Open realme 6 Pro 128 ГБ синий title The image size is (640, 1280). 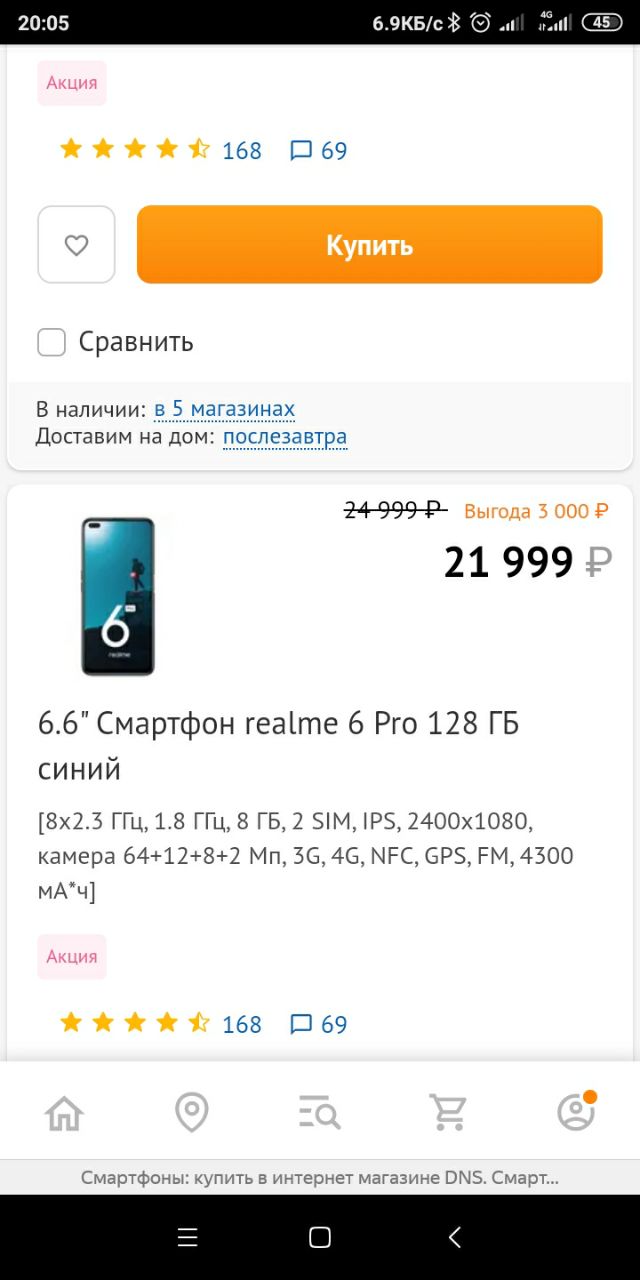(x=279, y=746)
